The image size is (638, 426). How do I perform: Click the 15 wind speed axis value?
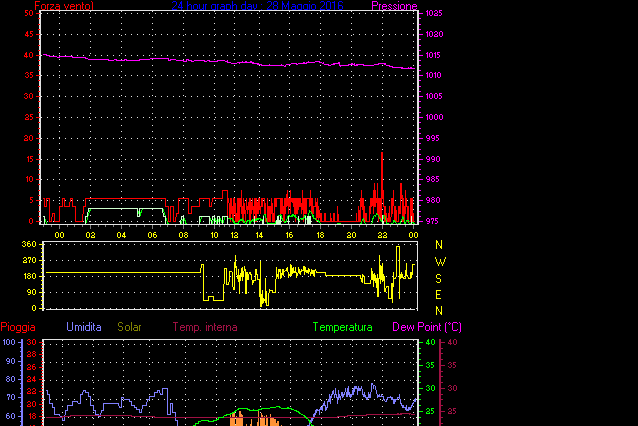[29, 159]
